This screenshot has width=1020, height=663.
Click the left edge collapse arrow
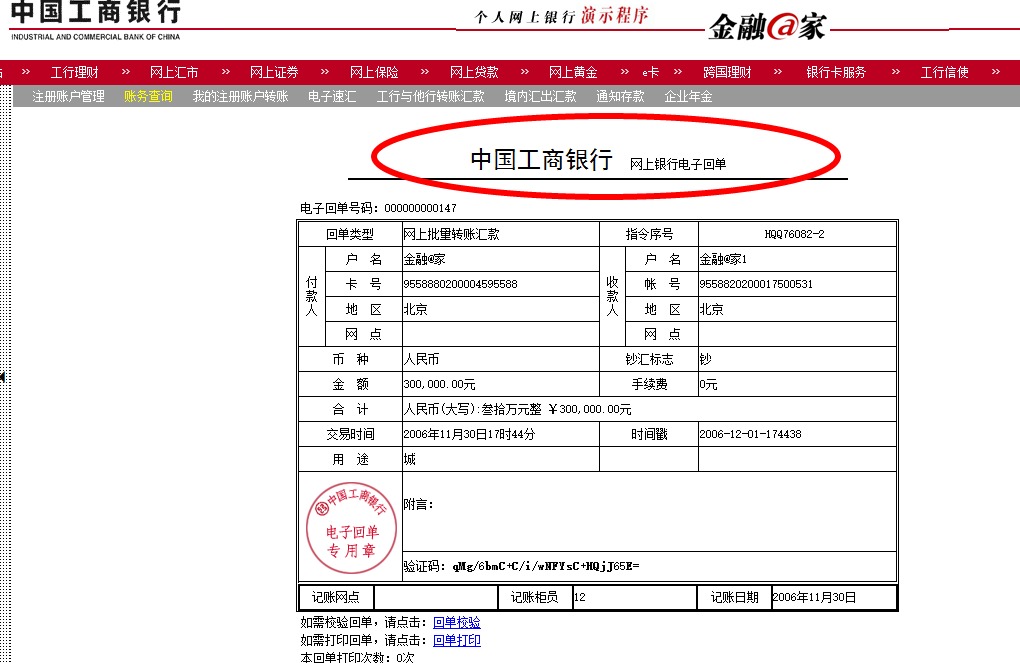tap(4, 378)
